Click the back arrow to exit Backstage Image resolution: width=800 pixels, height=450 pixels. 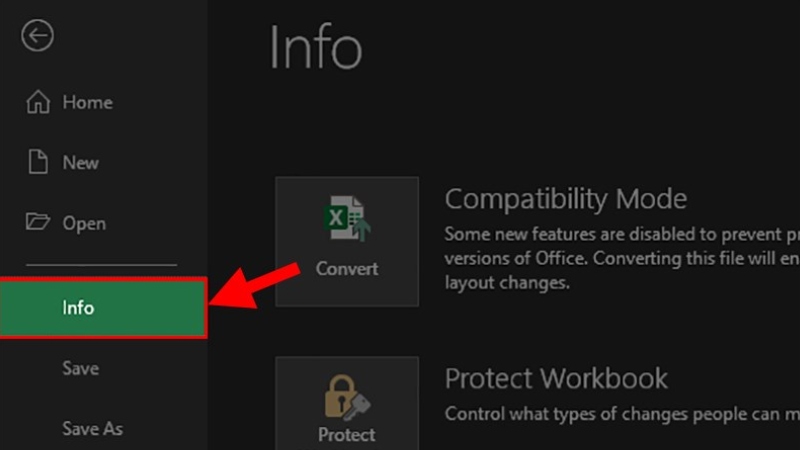pyautogui.click(x=37, y=37)
